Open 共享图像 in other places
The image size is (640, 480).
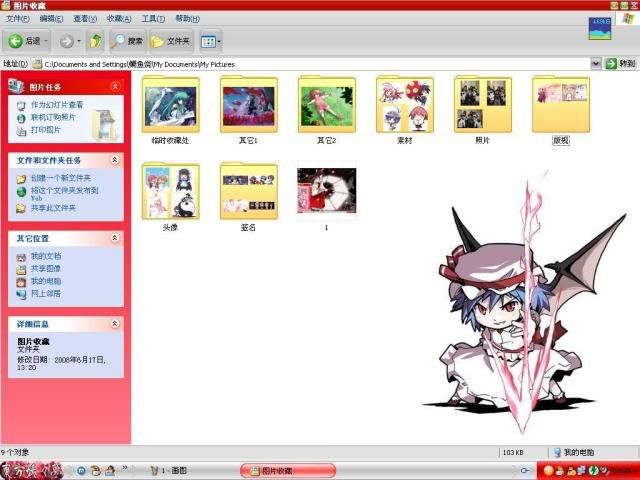click(x=46, y=269)
